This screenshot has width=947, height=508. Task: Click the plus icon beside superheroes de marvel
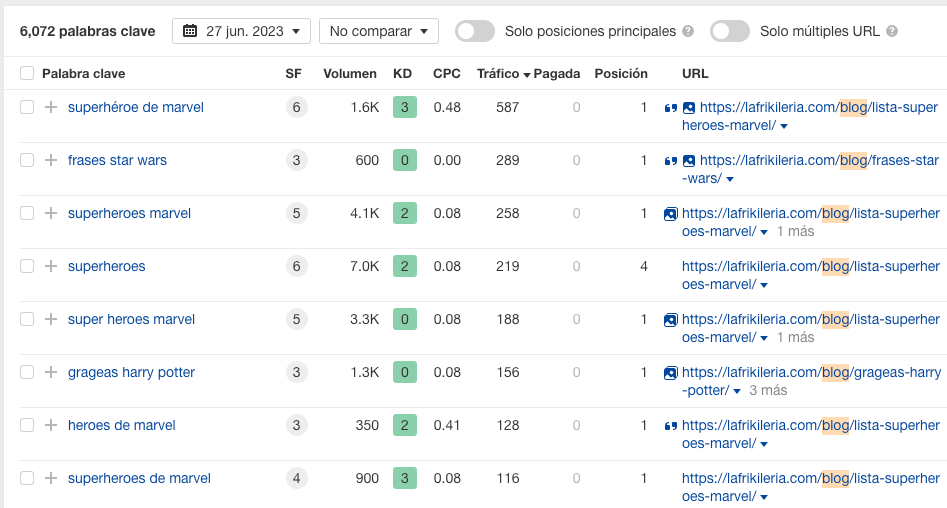(x=51, y=478)
